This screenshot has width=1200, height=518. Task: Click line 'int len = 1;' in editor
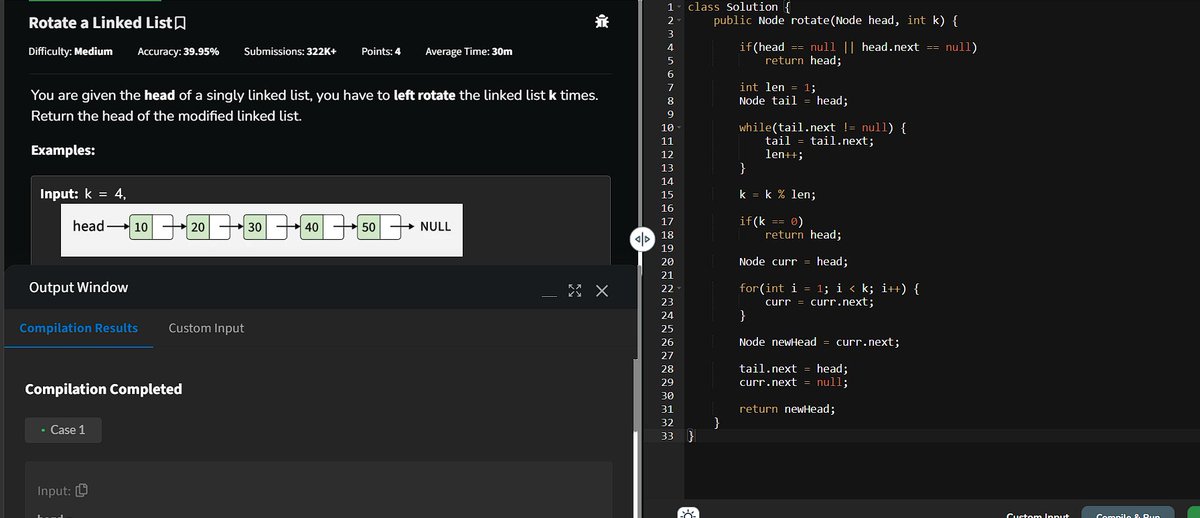tap(778, 88)
